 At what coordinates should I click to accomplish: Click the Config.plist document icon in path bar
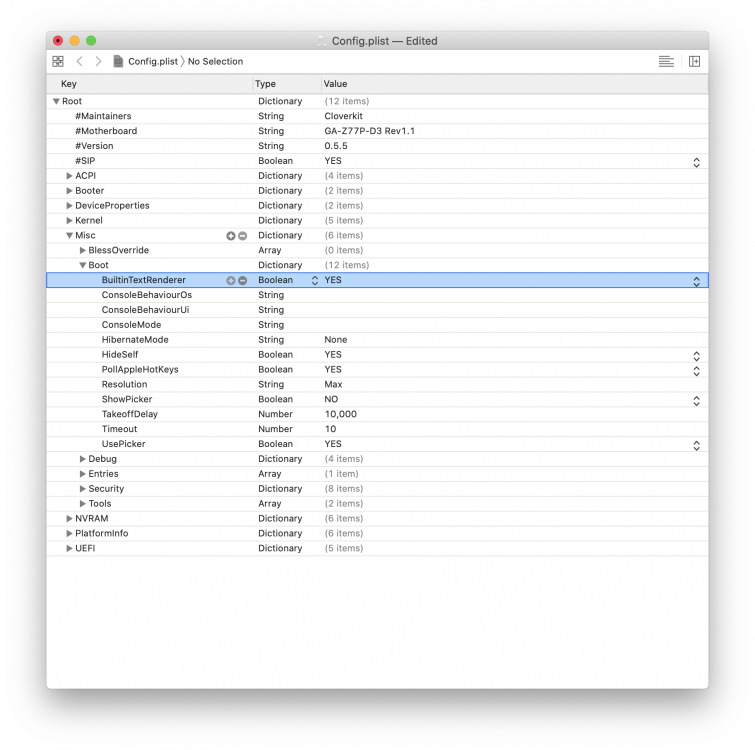click(118, 62)
